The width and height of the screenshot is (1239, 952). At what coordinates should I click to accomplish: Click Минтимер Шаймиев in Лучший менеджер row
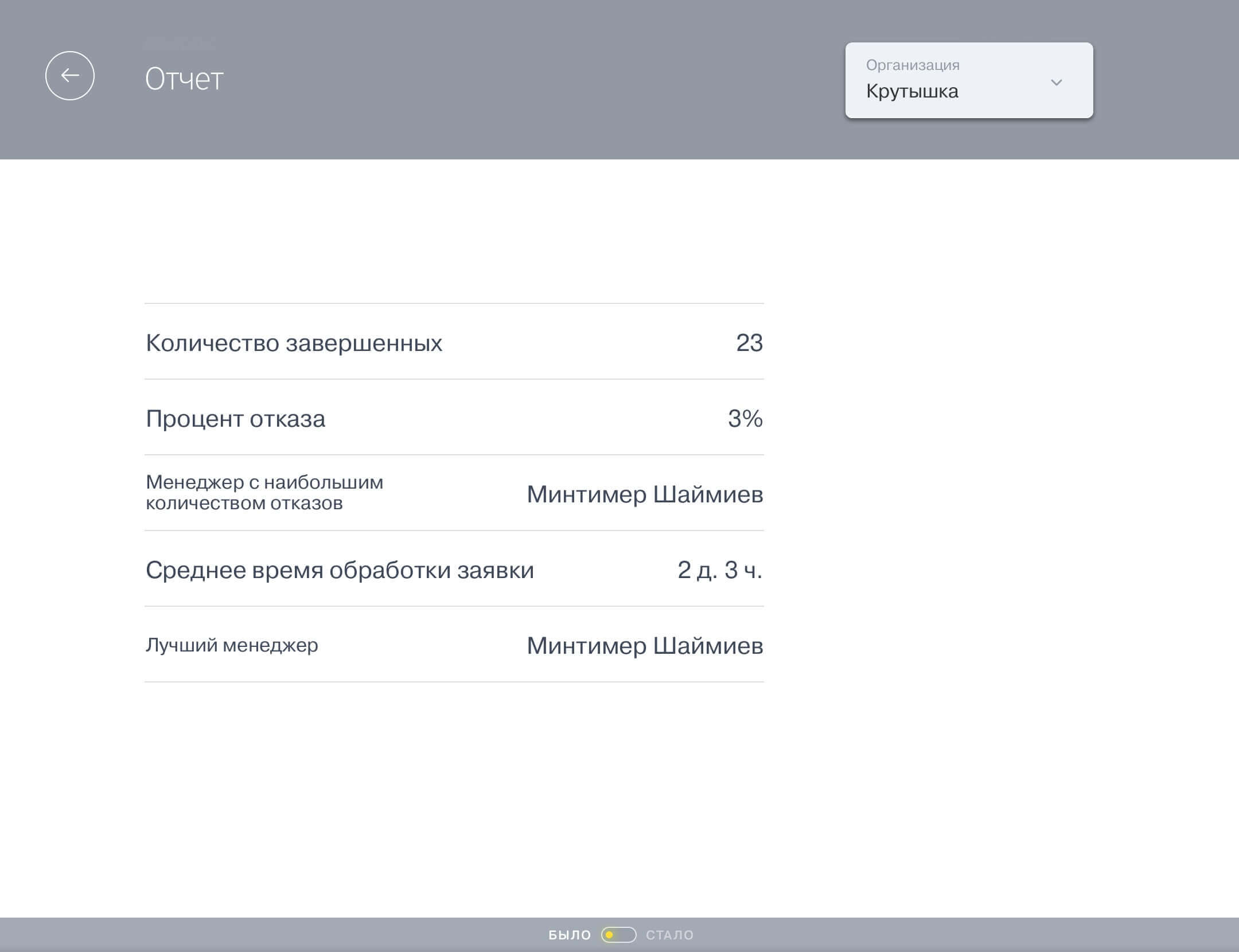pyautogui.click(x=645, y=646)
